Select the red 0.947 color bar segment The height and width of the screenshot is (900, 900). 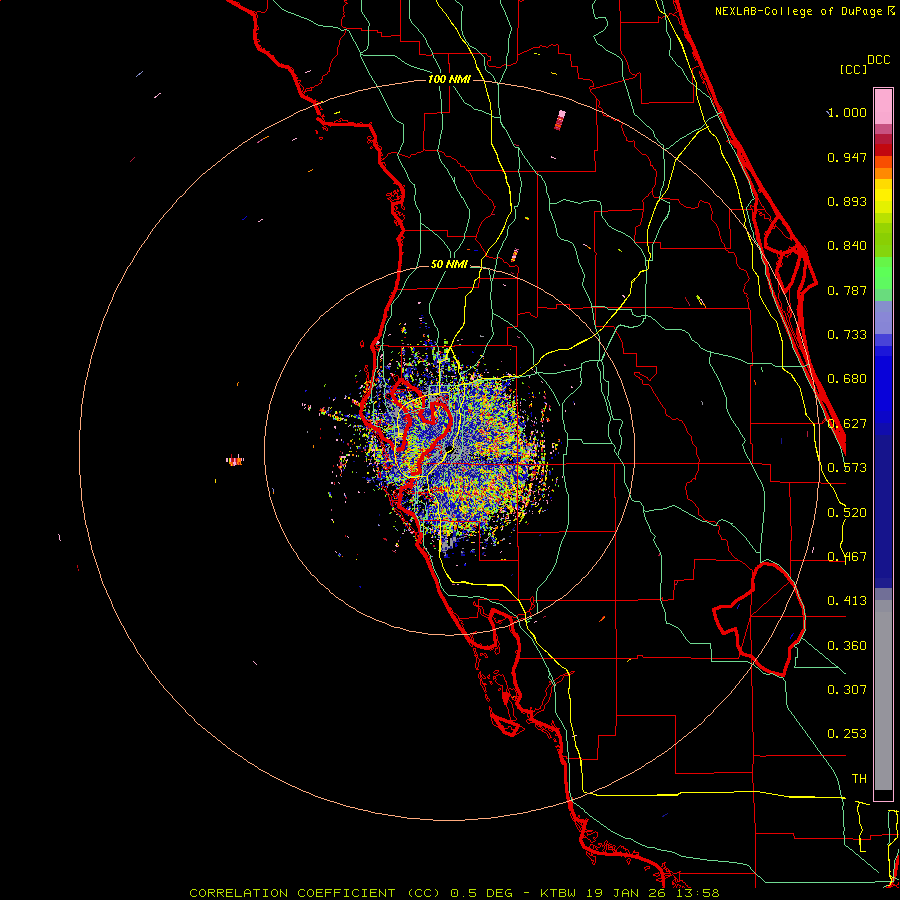click(x=883, y=150)
